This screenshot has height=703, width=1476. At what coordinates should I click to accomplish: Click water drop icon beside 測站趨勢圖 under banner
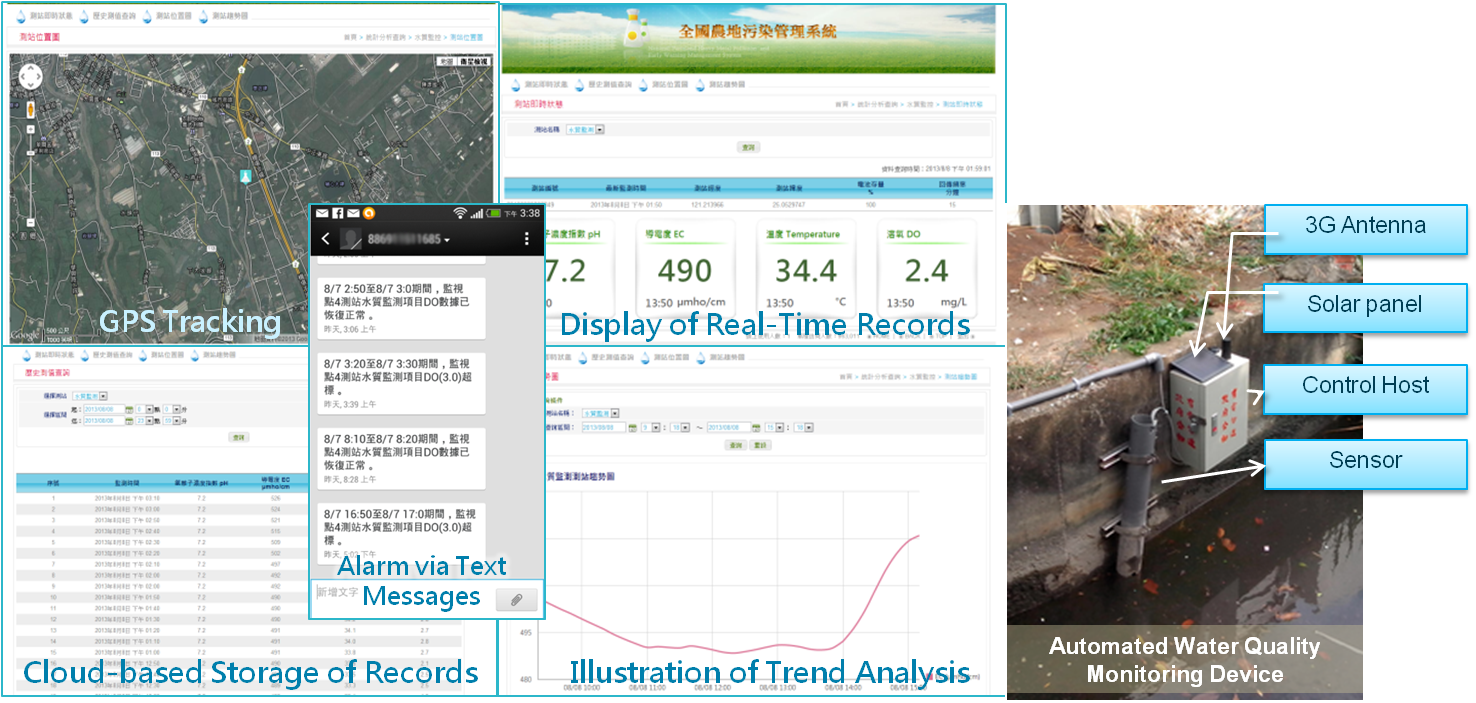700,85
